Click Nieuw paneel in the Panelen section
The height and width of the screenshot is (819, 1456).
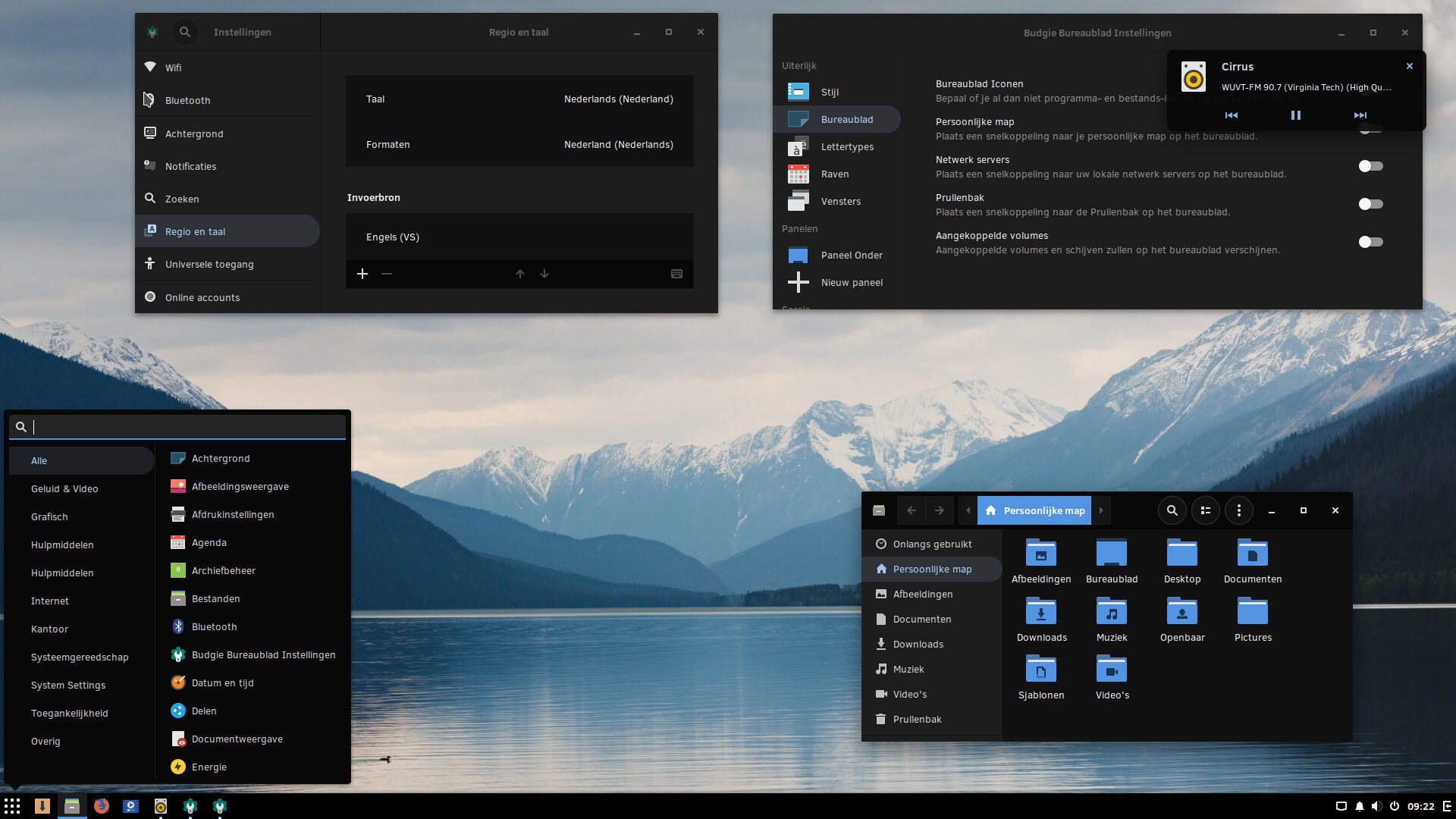click(852, 282)
